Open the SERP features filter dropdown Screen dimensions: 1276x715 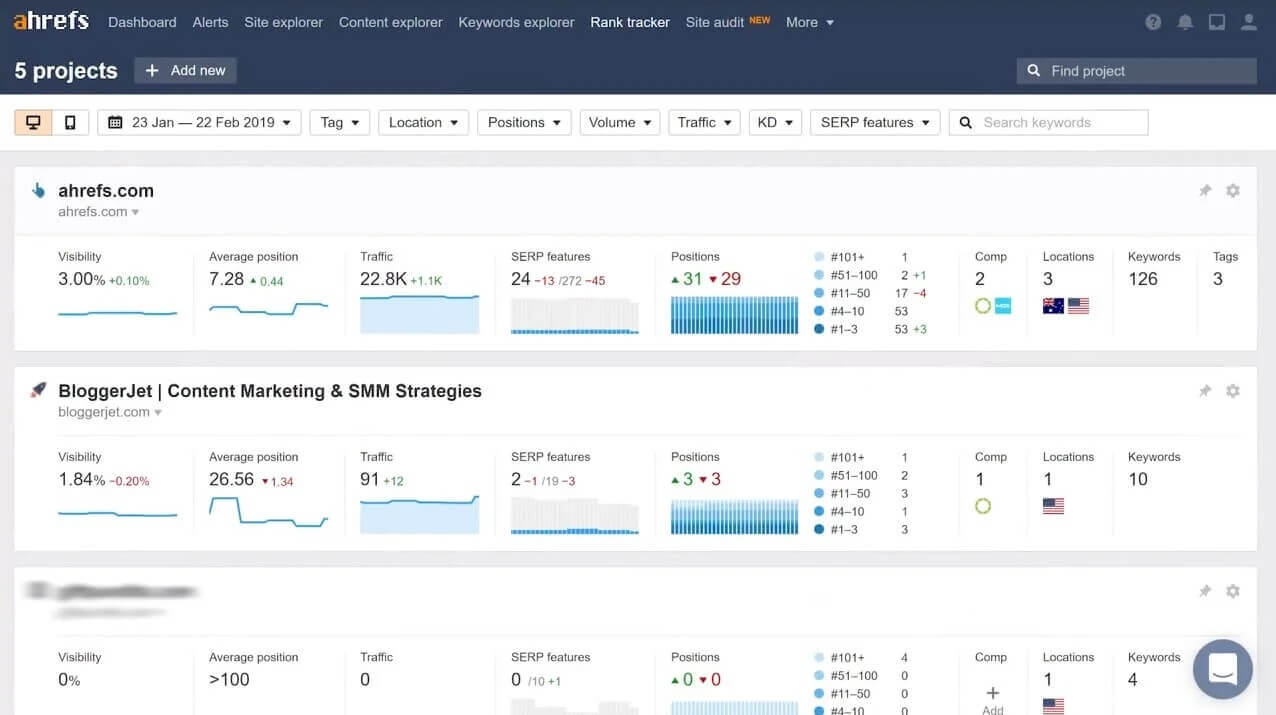point(875,122)
